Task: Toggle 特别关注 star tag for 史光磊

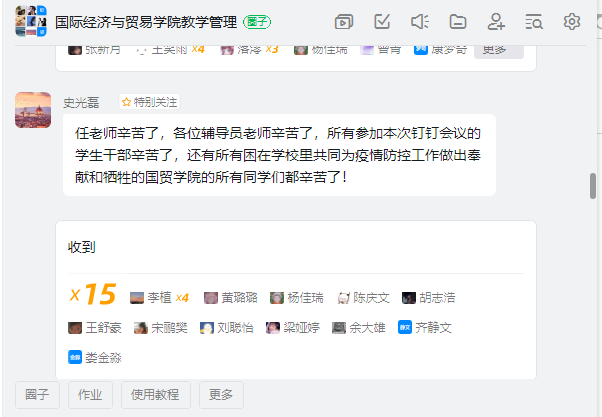Action: (149, 102)
